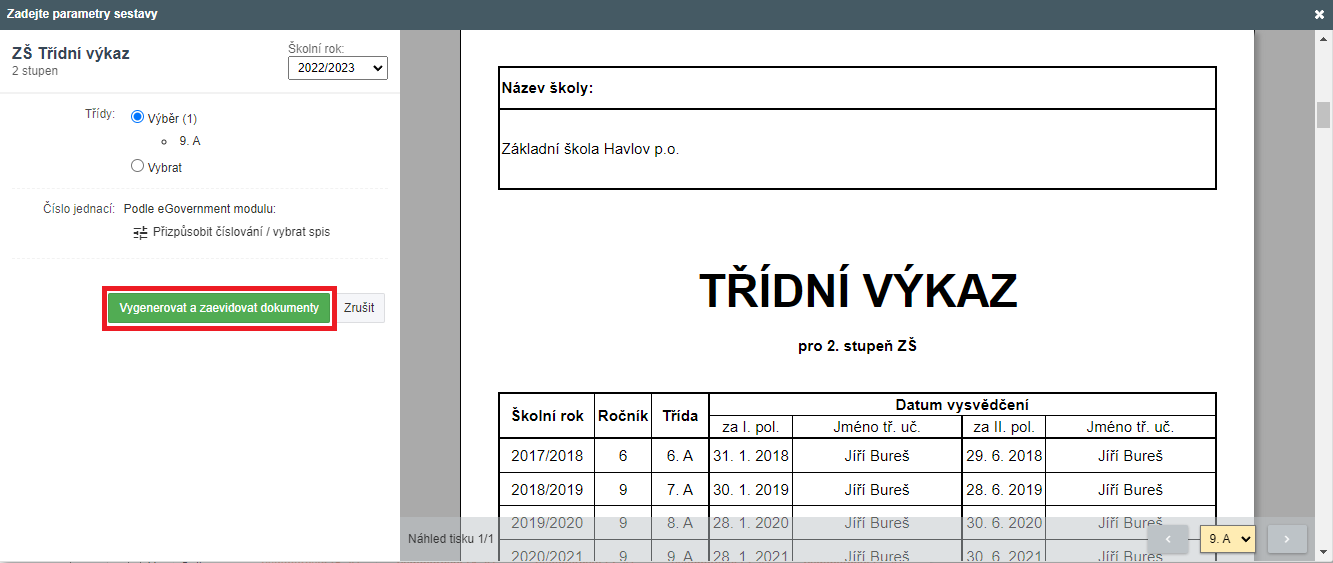1333x563 pixels.
Task: Open the 9. A class dropdown in preview
Action: 1227,539
